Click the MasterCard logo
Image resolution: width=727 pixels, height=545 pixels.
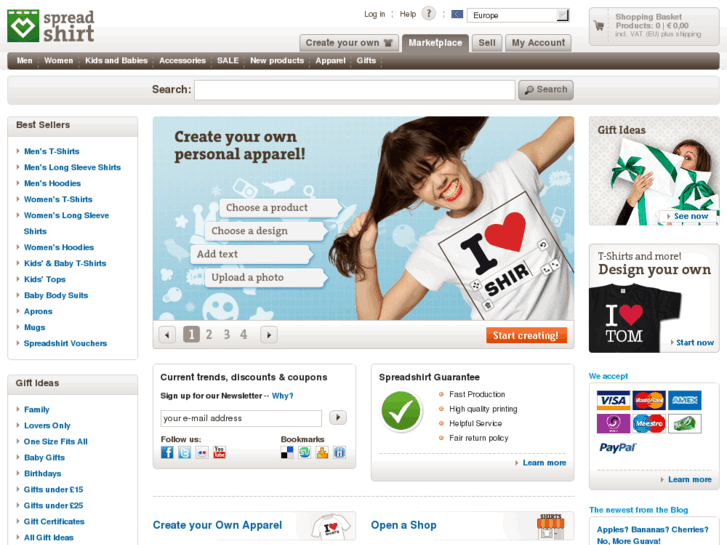click(649, 400)
